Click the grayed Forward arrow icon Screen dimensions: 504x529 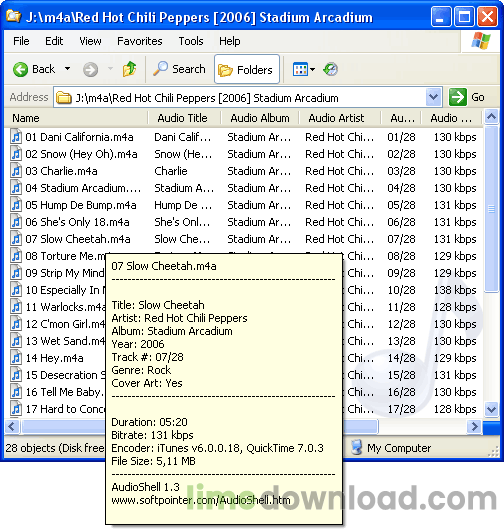click(90, 70)
